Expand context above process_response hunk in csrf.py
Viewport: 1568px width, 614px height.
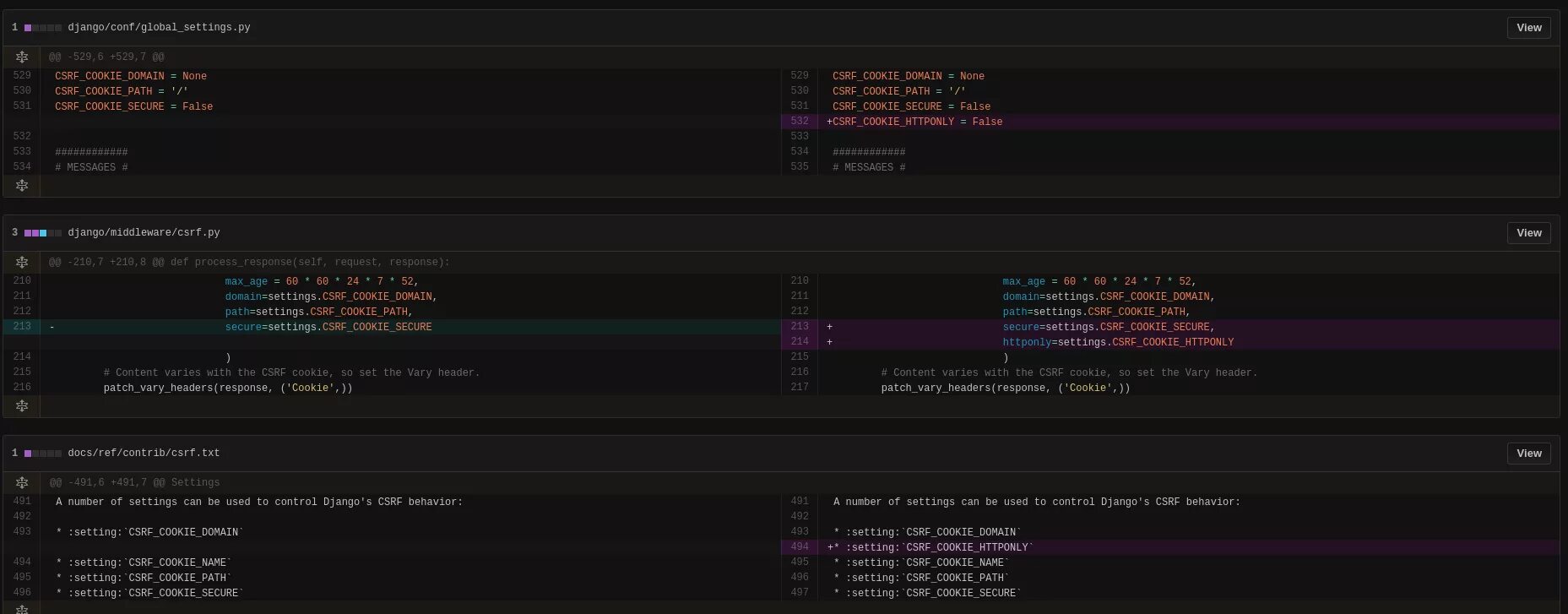22,262
